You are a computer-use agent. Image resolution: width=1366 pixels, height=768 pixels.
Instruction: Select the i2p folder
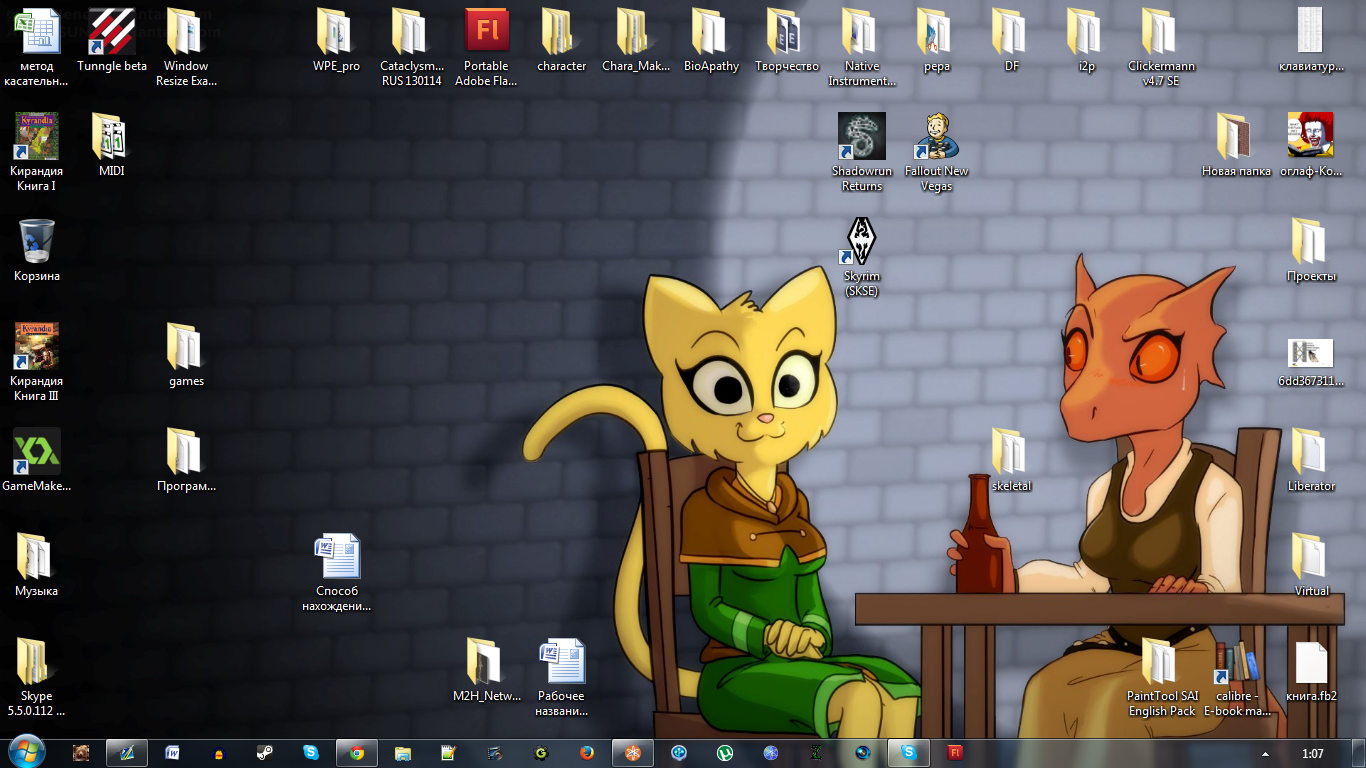pyautogui.click(x=1087, y=40)
